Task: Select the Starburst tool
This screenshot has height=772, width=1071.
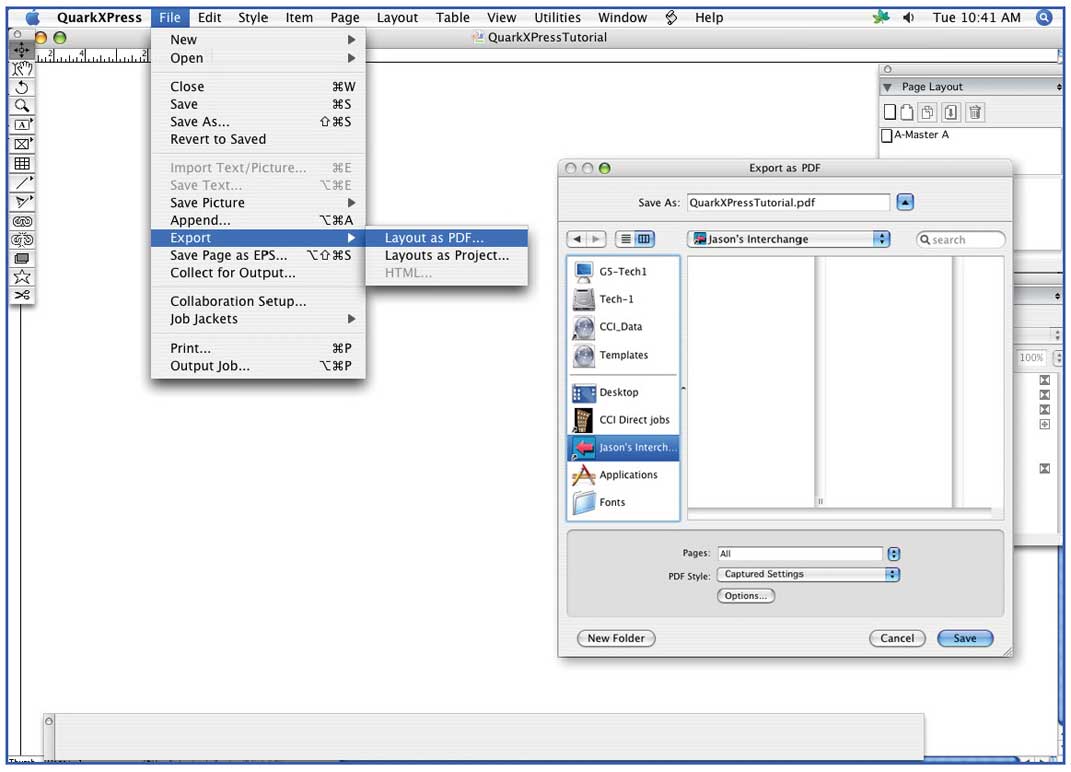Action: click(22, 277)
